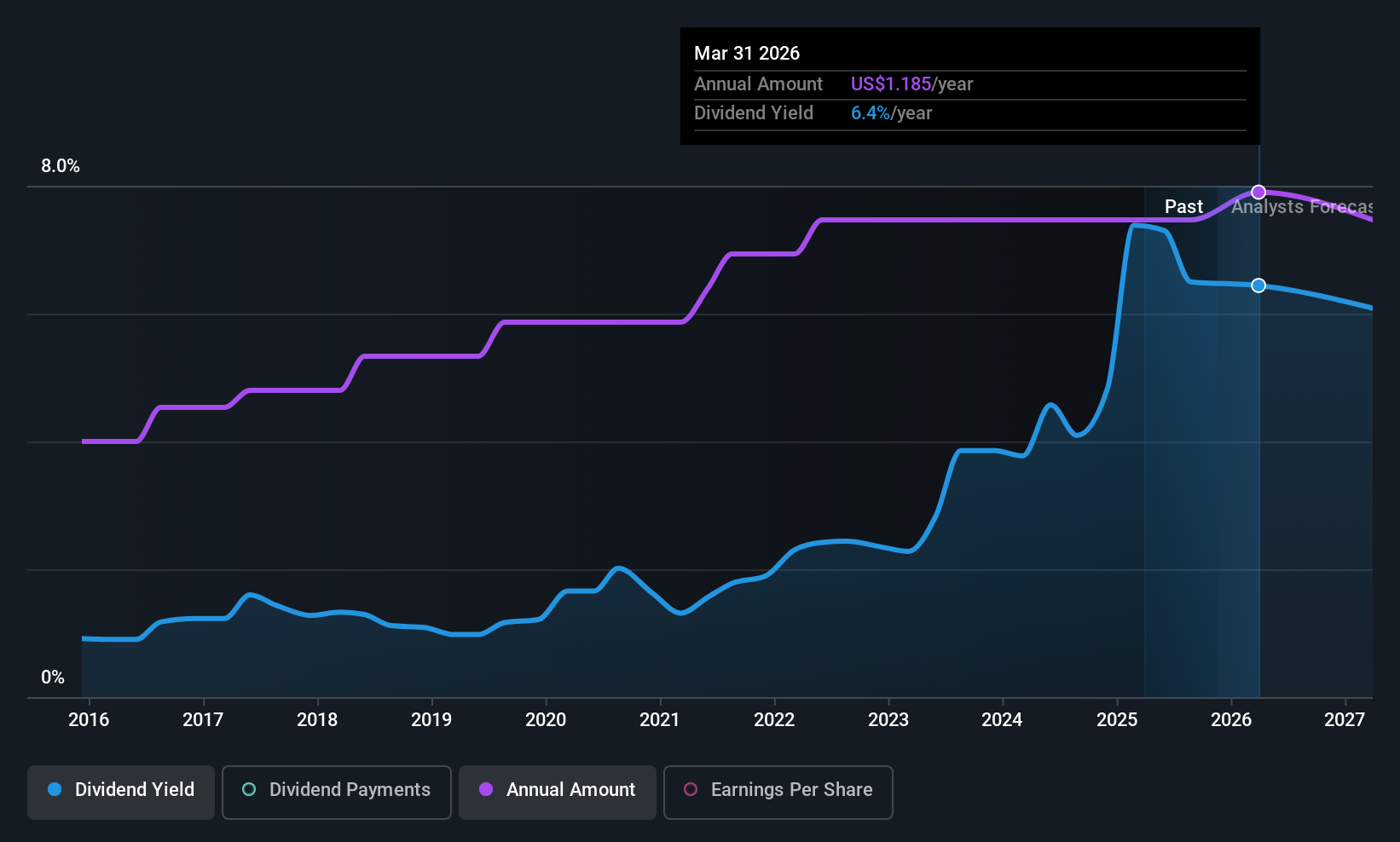Pick the 2023 x-axis year label

point(888,720)
